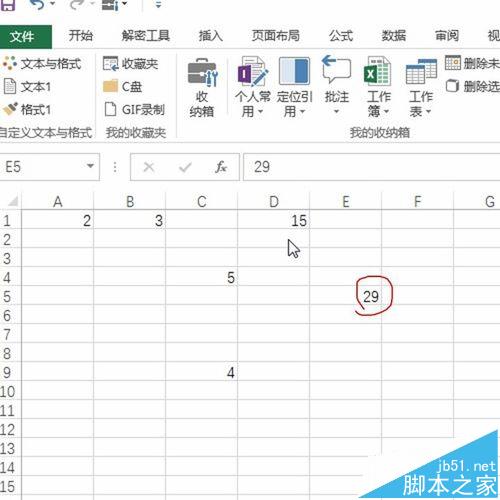This screenshot has height=500, width=500.
Task: Open the 收纳箱 toolbox icon
Action: [x=202, y=73]
